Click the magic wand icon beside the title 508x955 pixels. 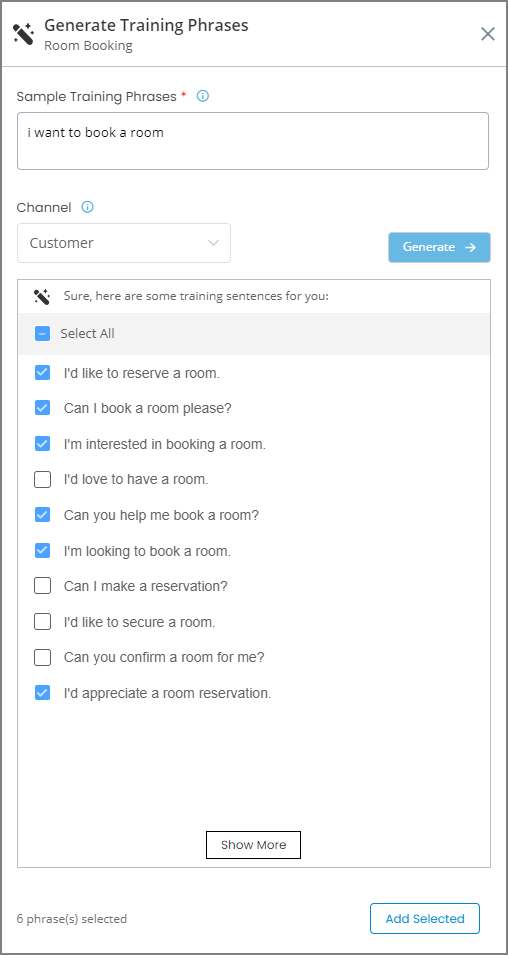click(x=24, y=33)
